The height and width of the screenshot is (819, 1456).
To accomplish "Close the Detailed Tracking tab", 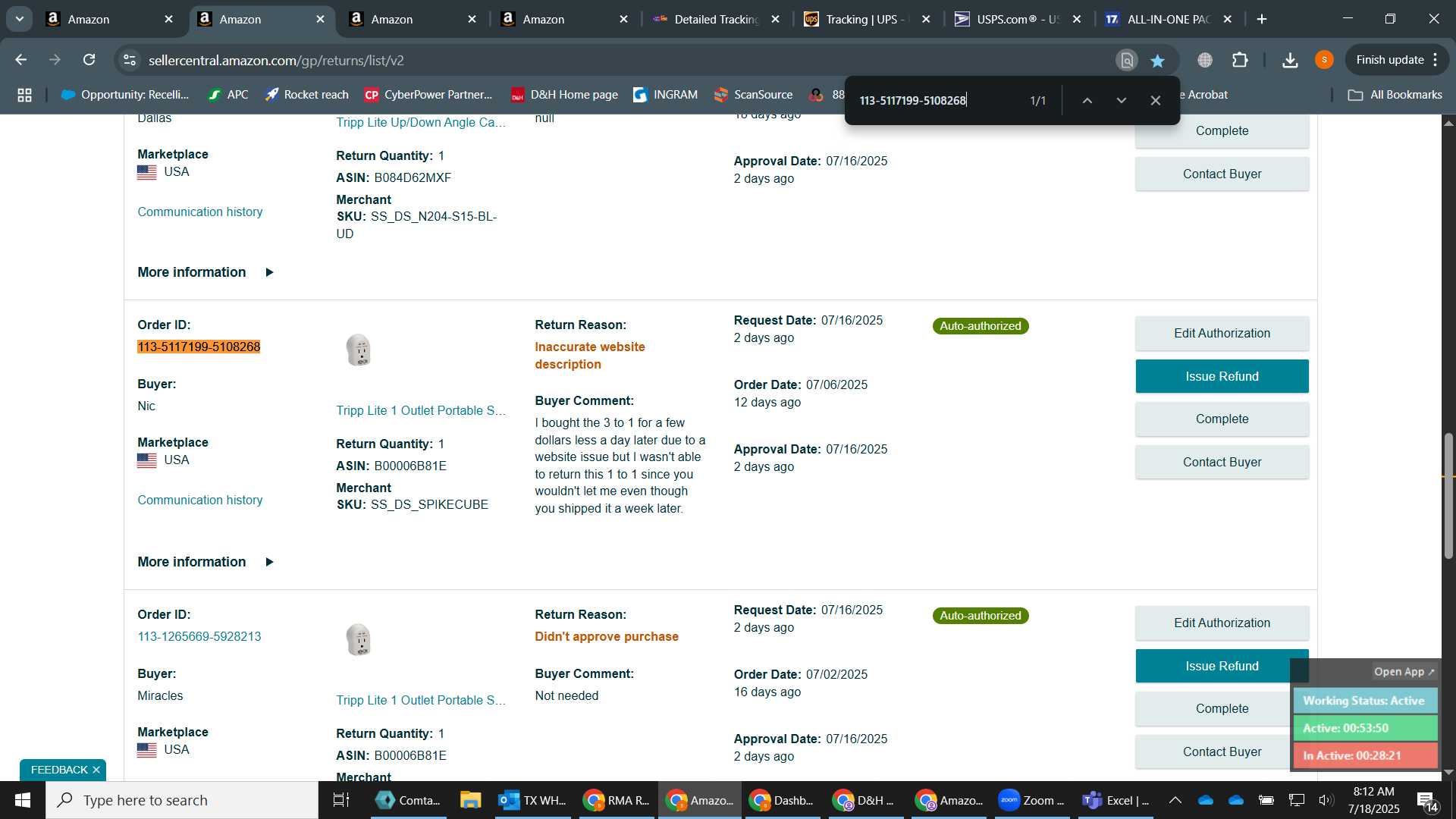I will tap(775, 19).
